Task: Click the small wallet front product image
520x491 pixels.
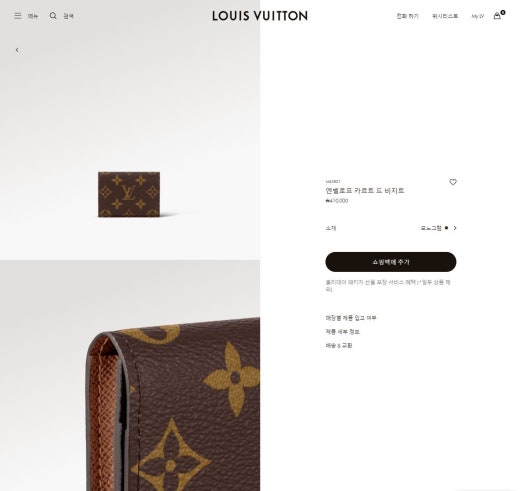Action: coord(129,195)
